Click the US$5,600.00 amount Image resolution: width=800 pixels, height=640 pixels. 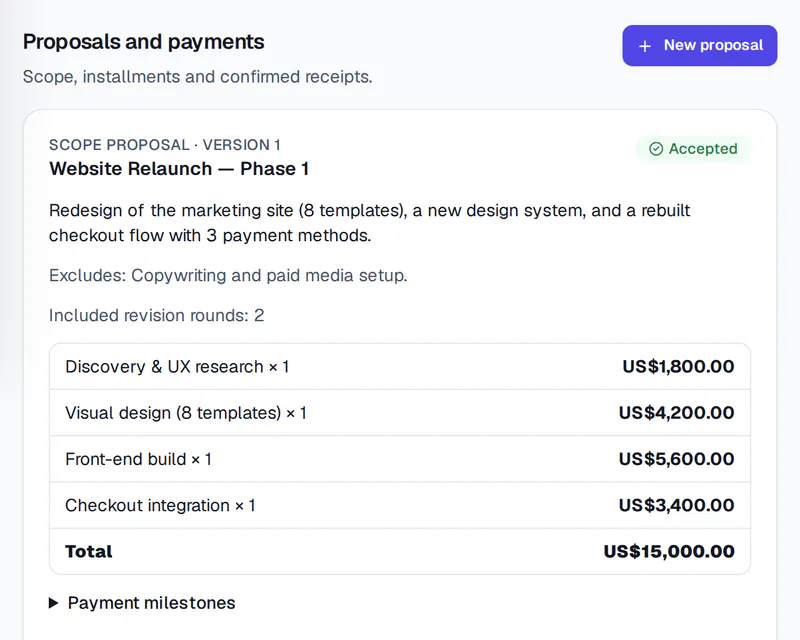(x=677, y=459)
